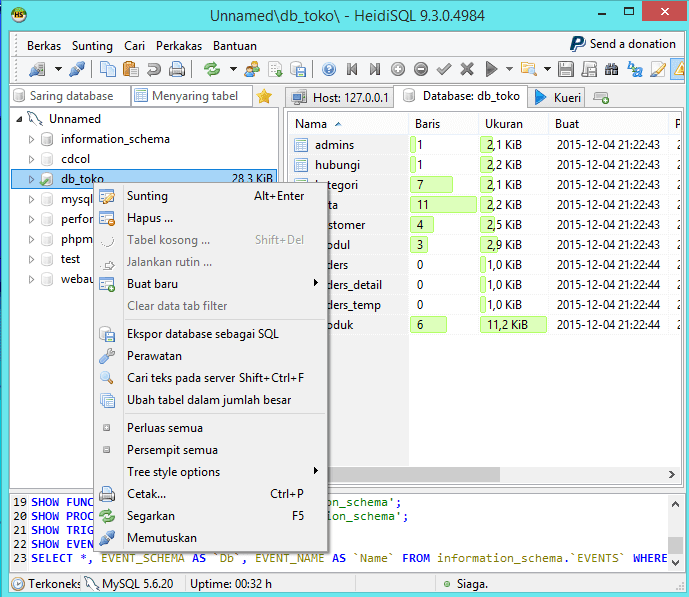Open Tree style options submenu
This screenshot has height=597, width=689.
pyautogui.click(x=211, y=472)
